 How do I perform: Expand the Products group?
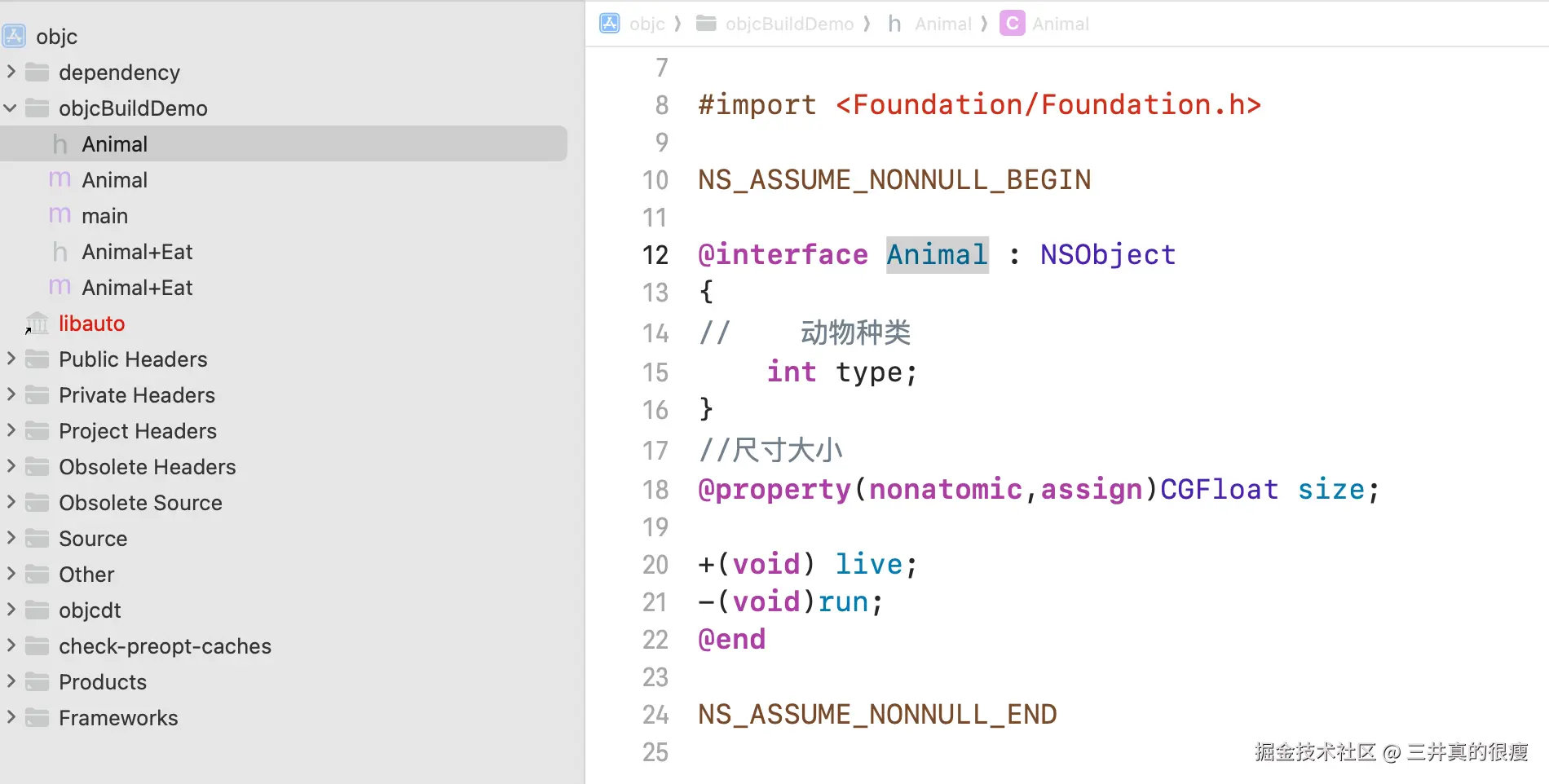(x=11, y=681)
